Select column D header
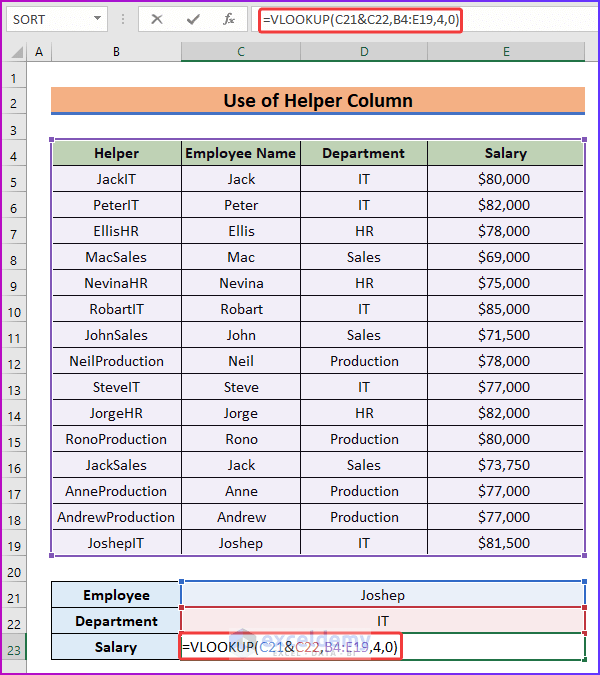The width and height of the screenshot is (600, 675). pos(364,52)
